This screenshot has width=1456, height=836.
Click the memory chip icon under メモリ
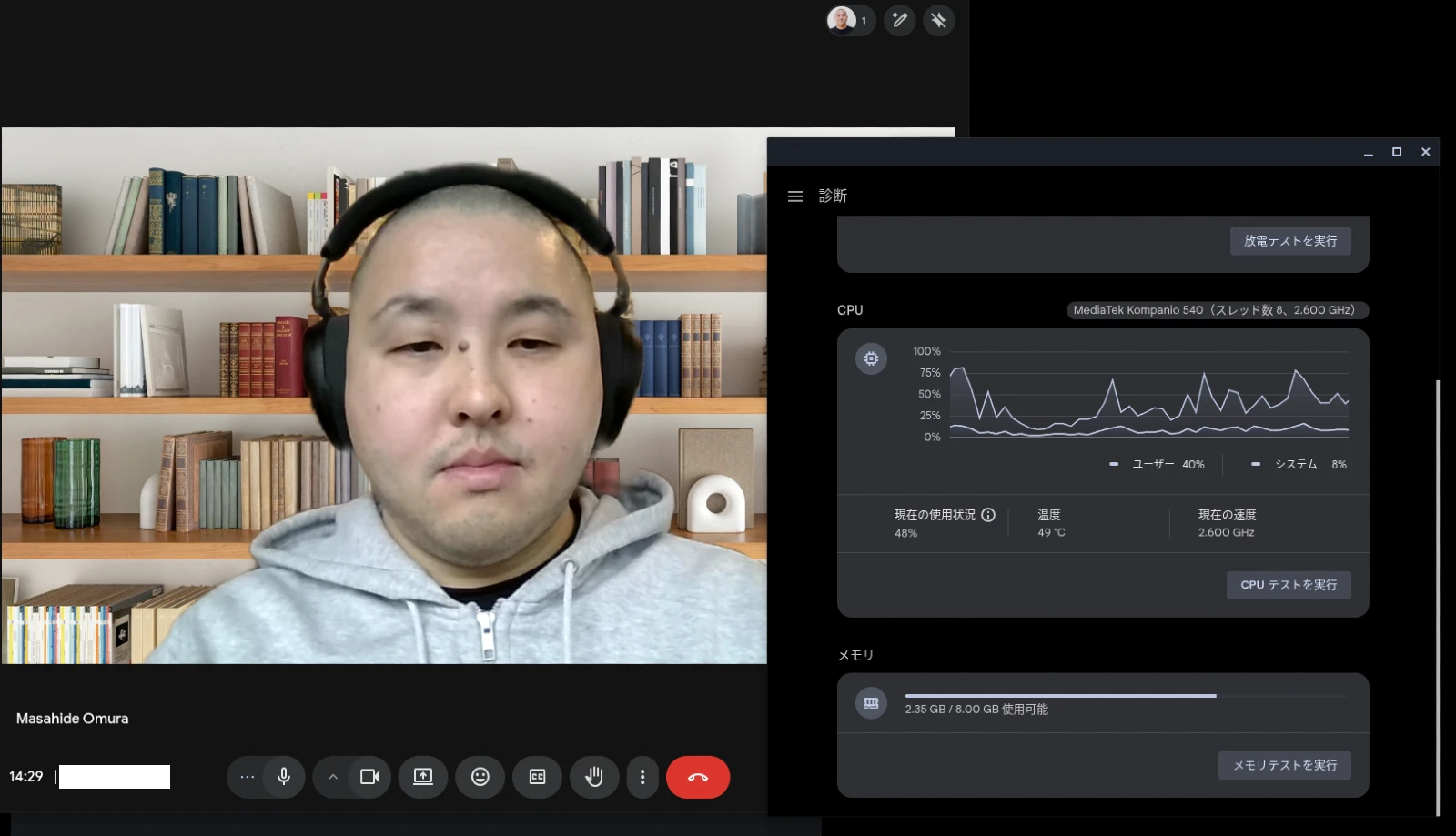pyautogui.click(x=871, y=703)
